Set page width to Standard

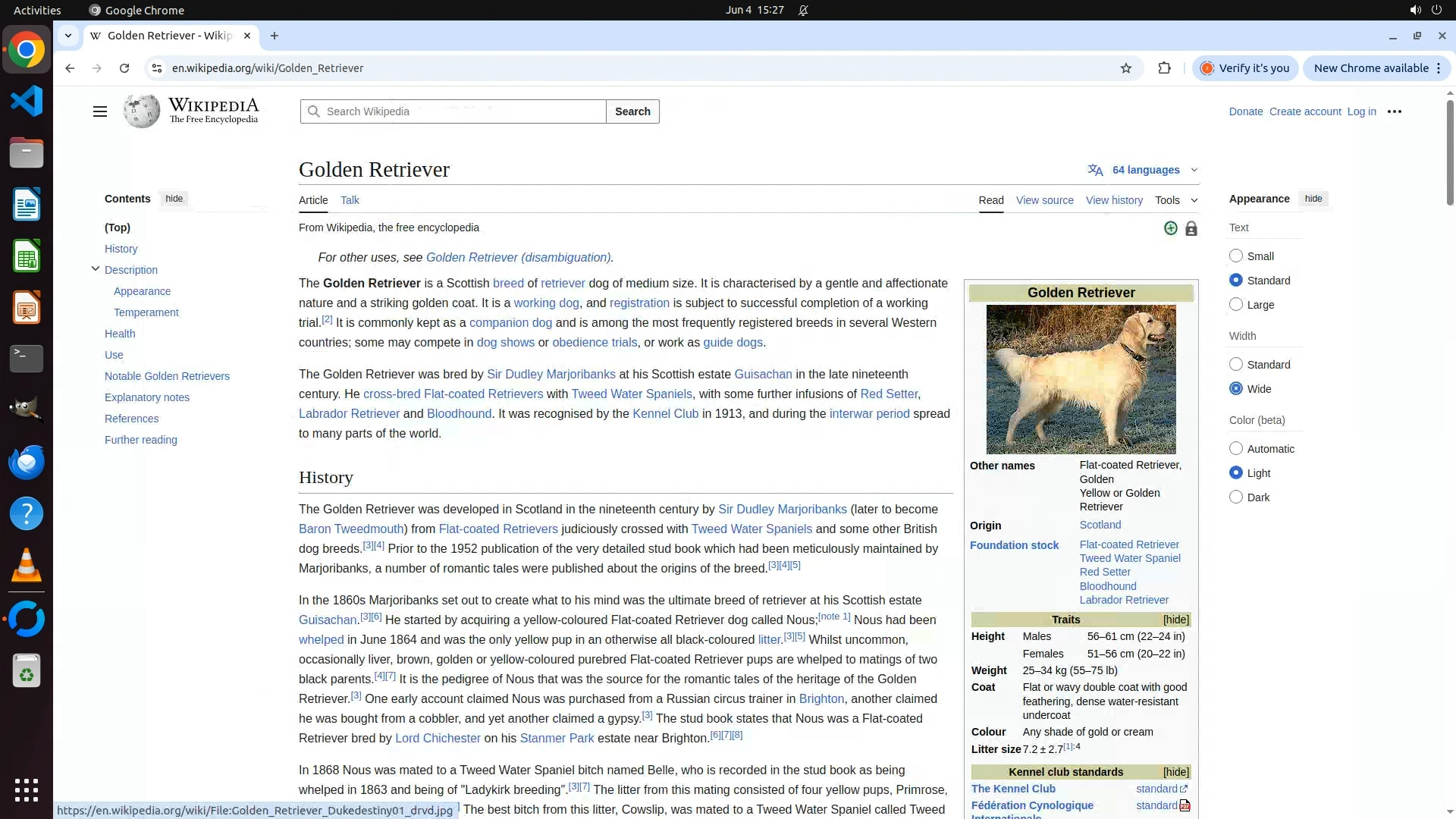[1236, 365]
